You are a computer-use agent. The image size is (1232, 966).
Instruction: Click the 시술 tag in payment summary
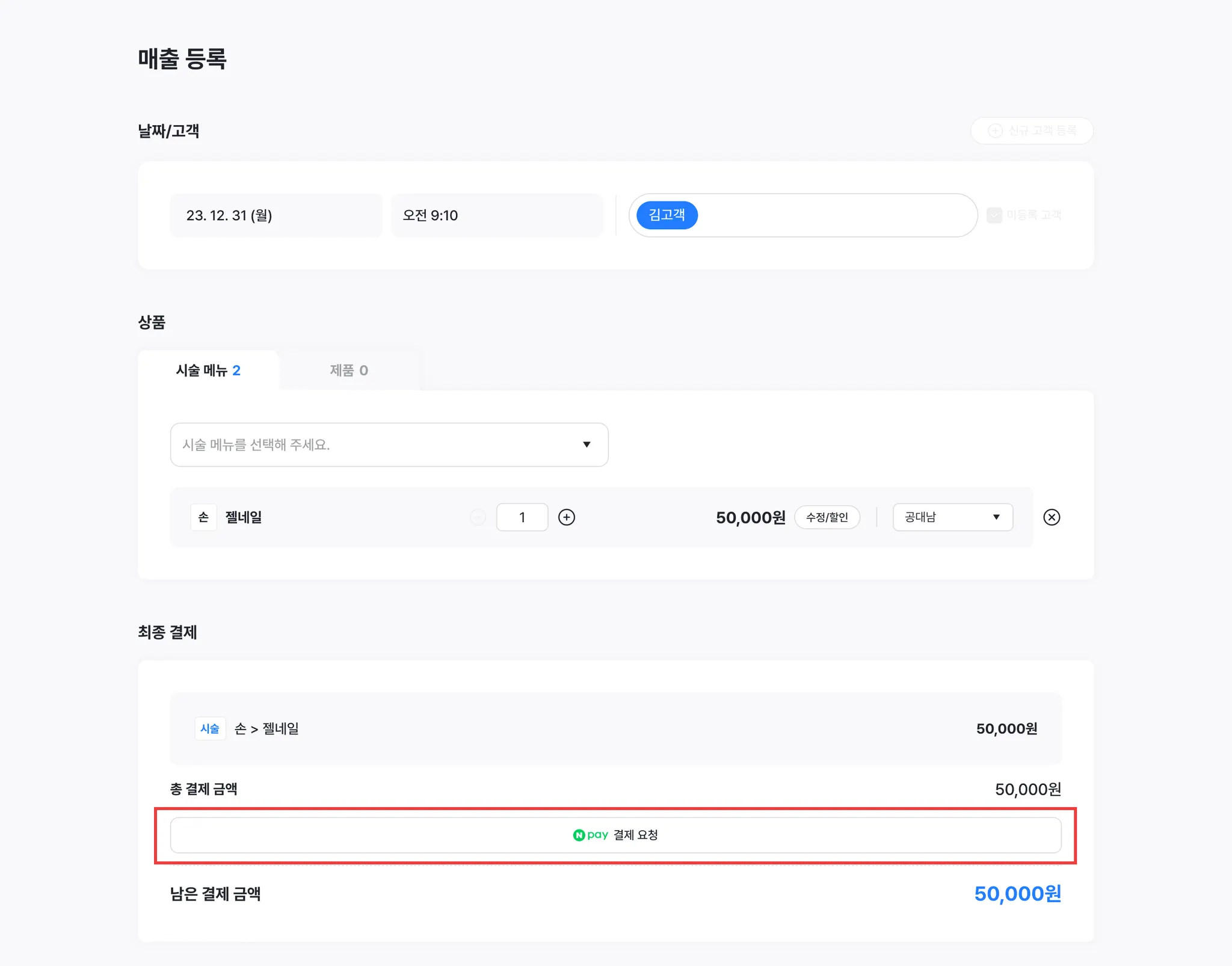210,728
